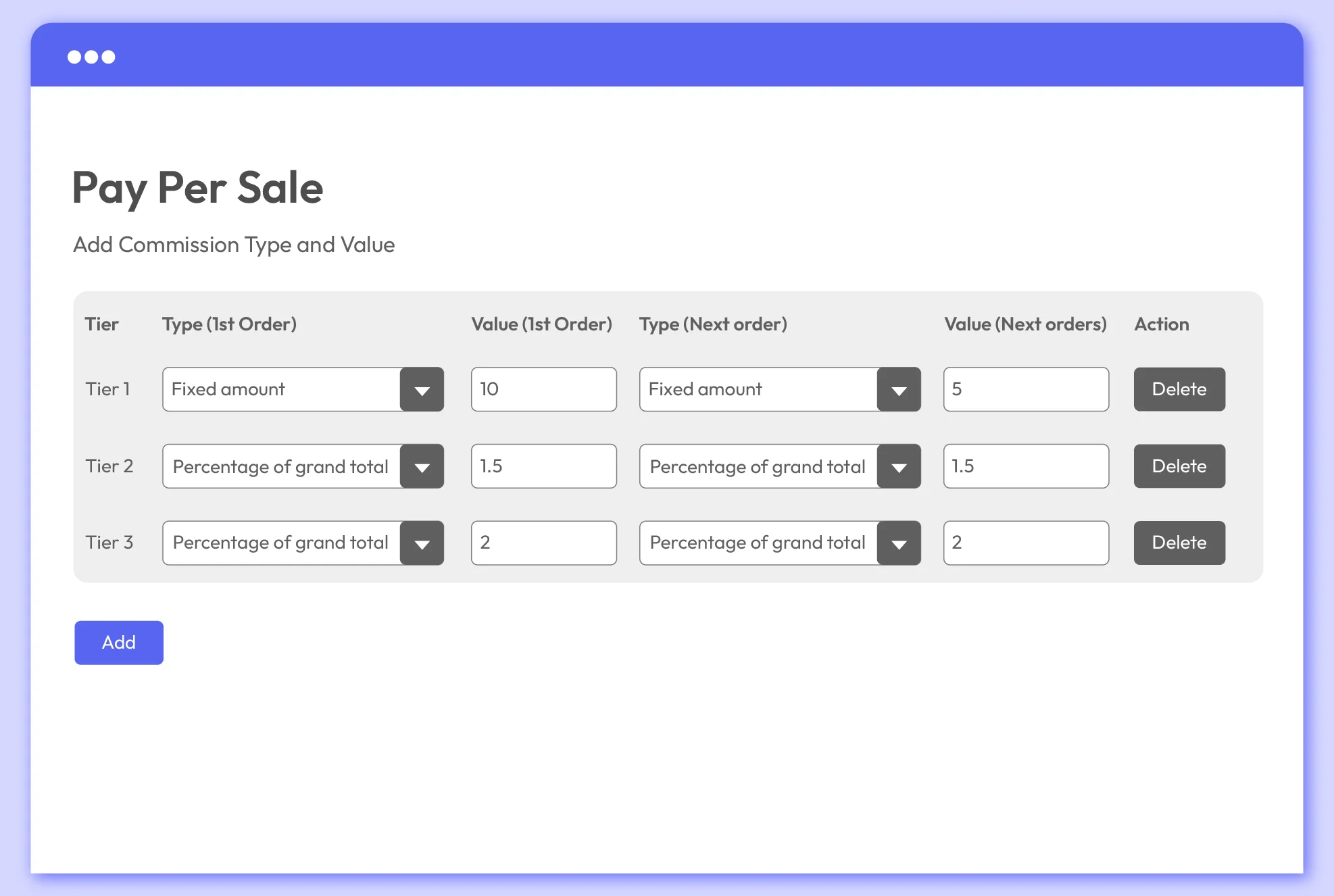
Task: Click the Action column header
Action: click(1161, 324)
